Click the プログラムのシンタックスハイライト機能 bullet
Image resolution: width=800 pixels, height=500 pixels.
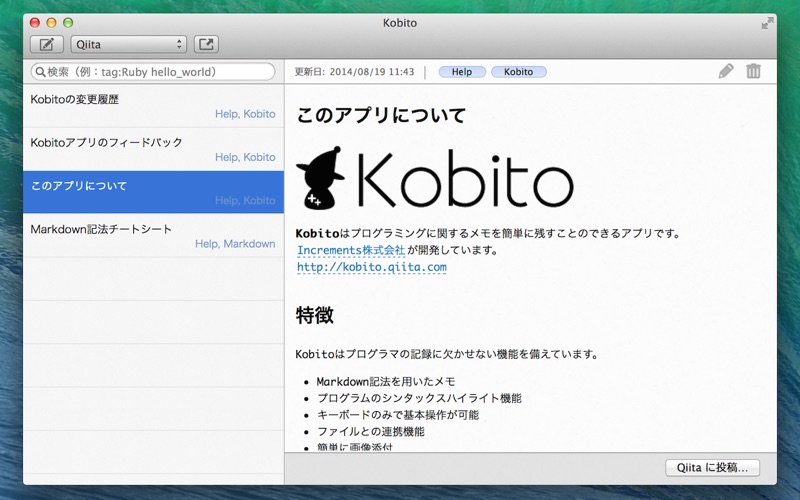click(x=419, y=398)
